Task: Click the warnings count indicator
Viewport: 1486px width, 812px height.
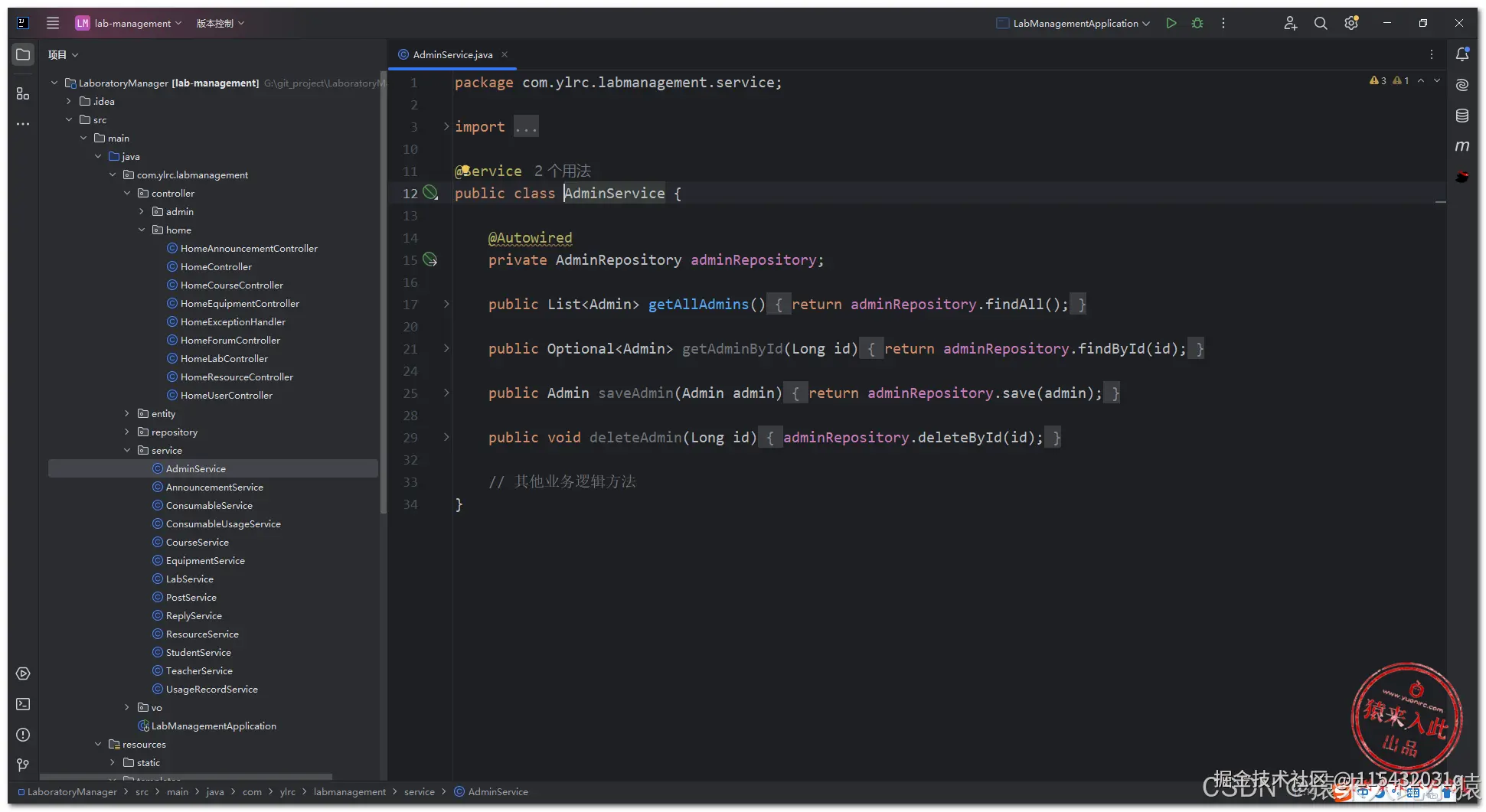Action: 1378,80
